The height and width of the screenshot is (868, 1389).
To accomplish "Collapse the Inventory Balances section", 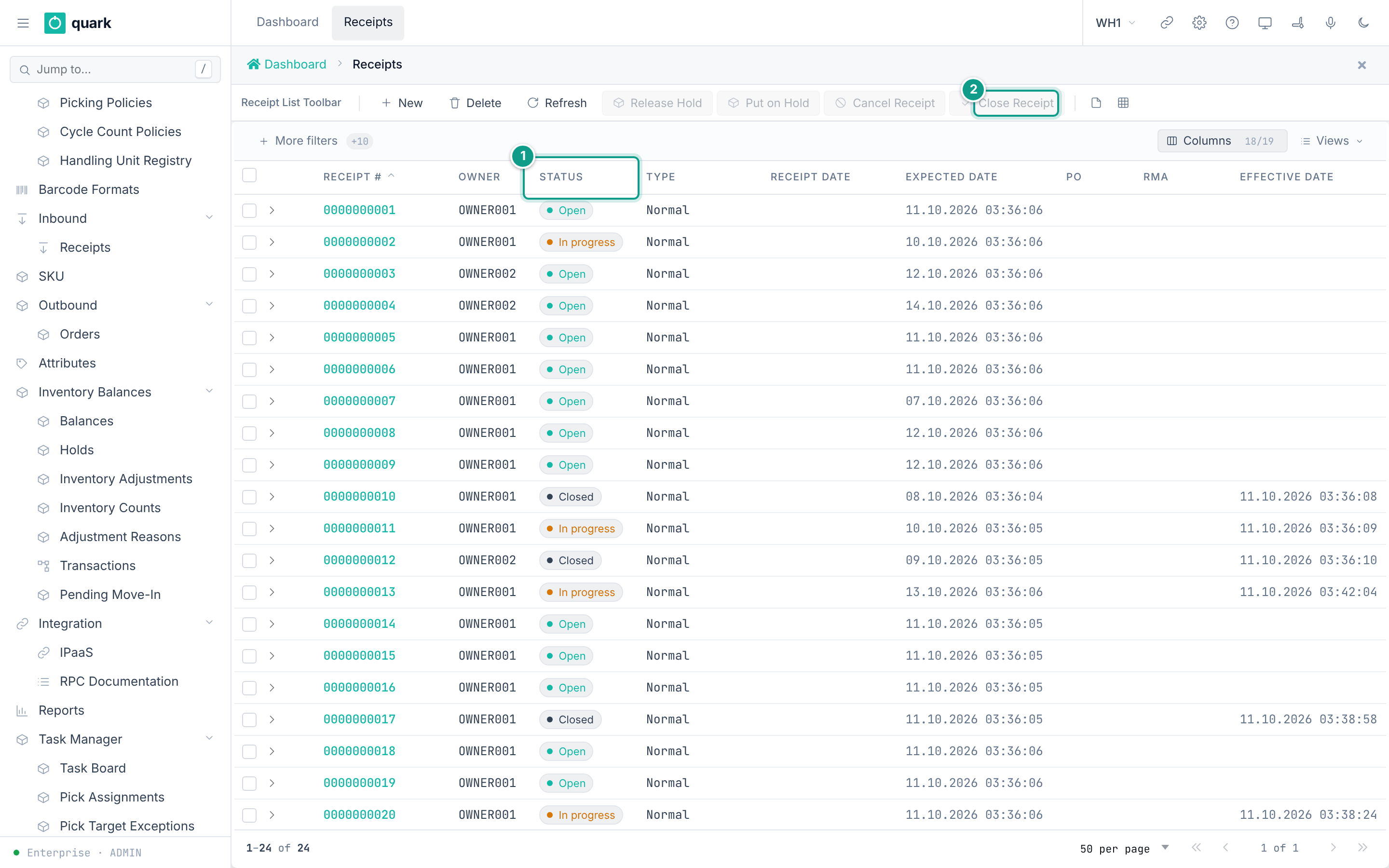I will 209,392.
